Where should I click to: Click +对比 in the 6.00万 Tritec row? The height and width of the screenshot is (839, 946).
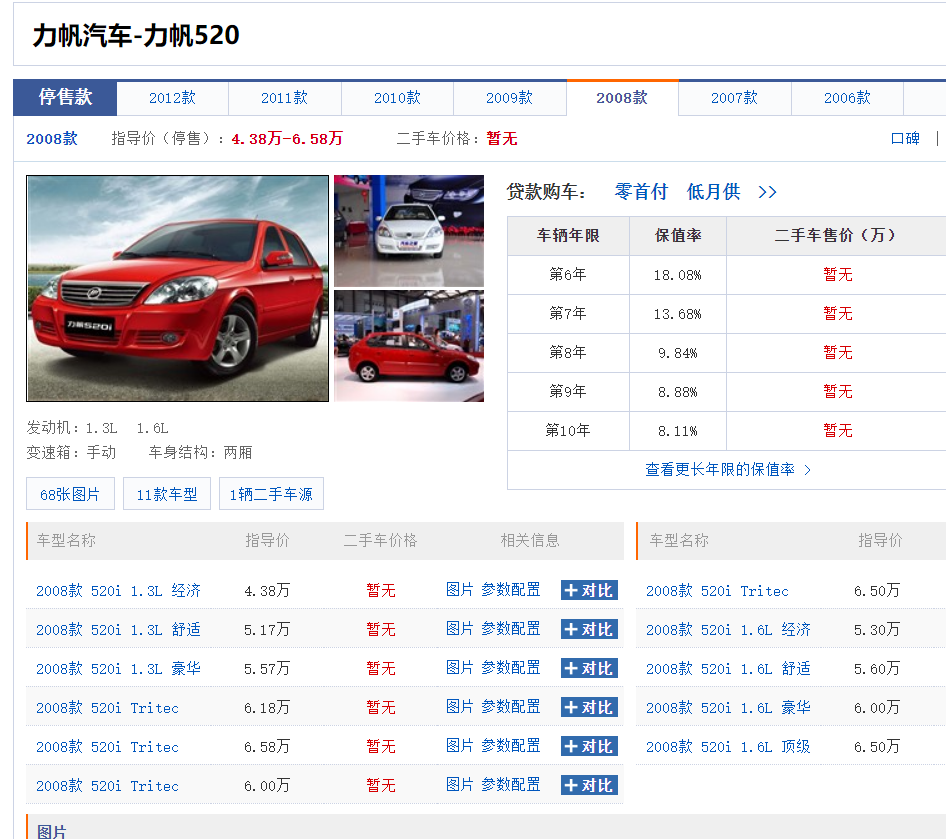[589, 785]
